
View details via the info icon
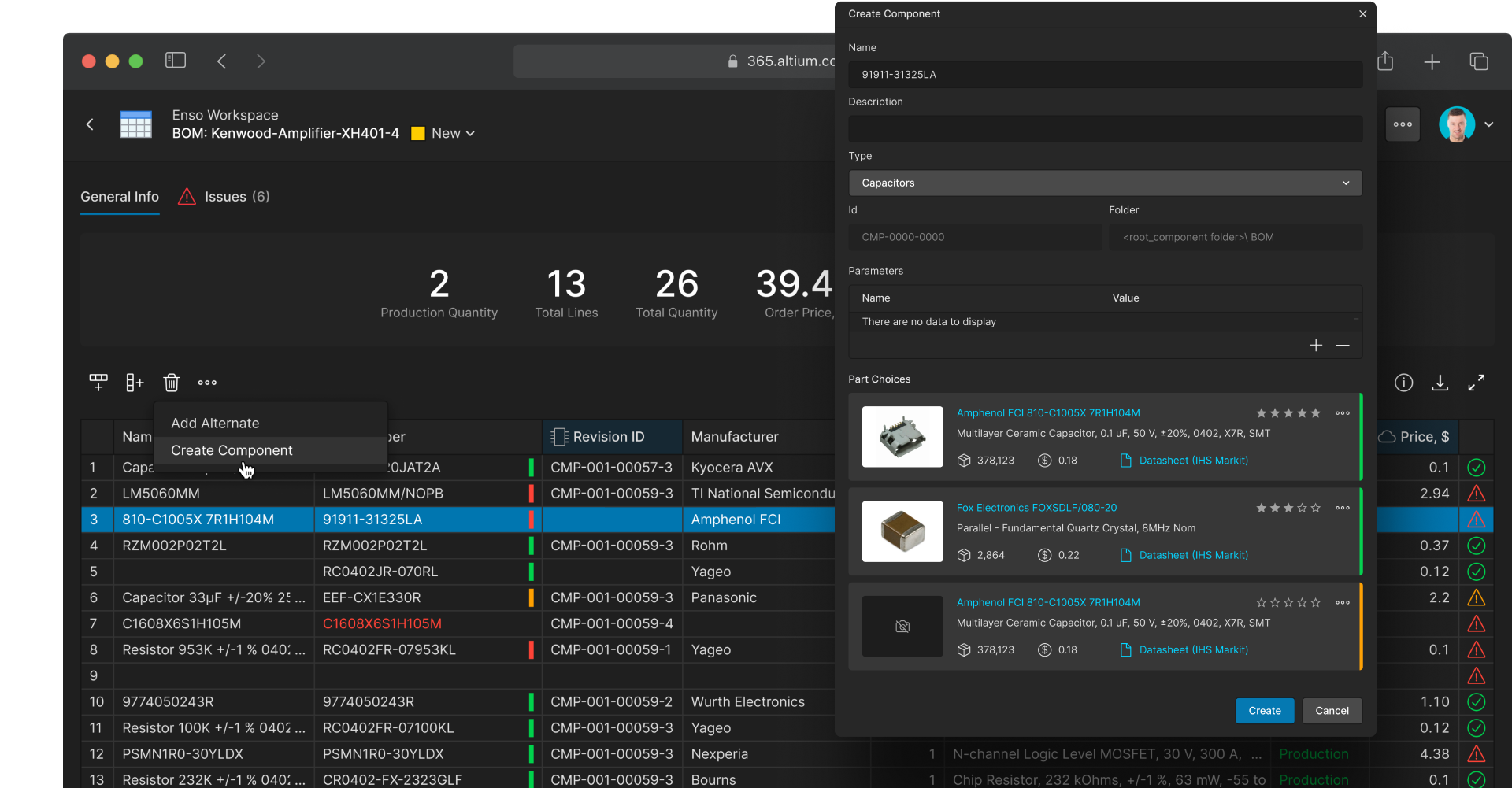coord(1404,383)
